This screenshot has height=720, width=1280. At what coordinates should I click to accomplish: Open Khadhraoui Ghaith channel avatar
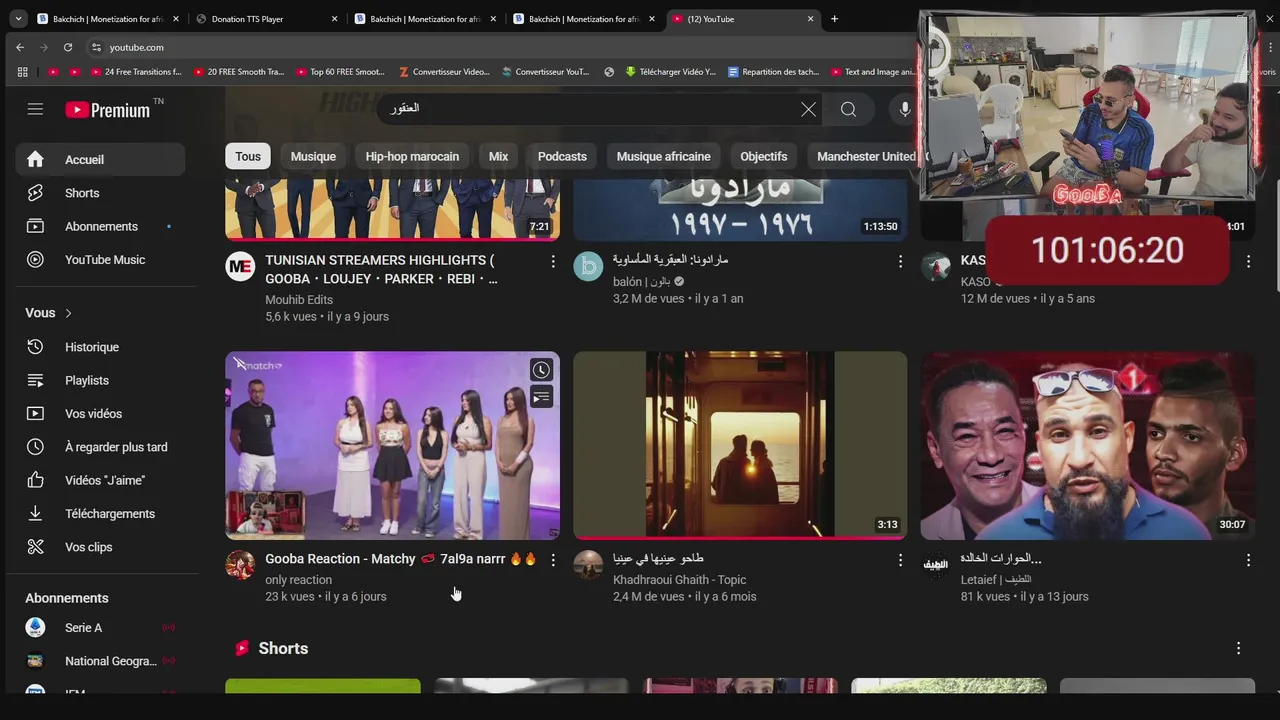point(588,565)
